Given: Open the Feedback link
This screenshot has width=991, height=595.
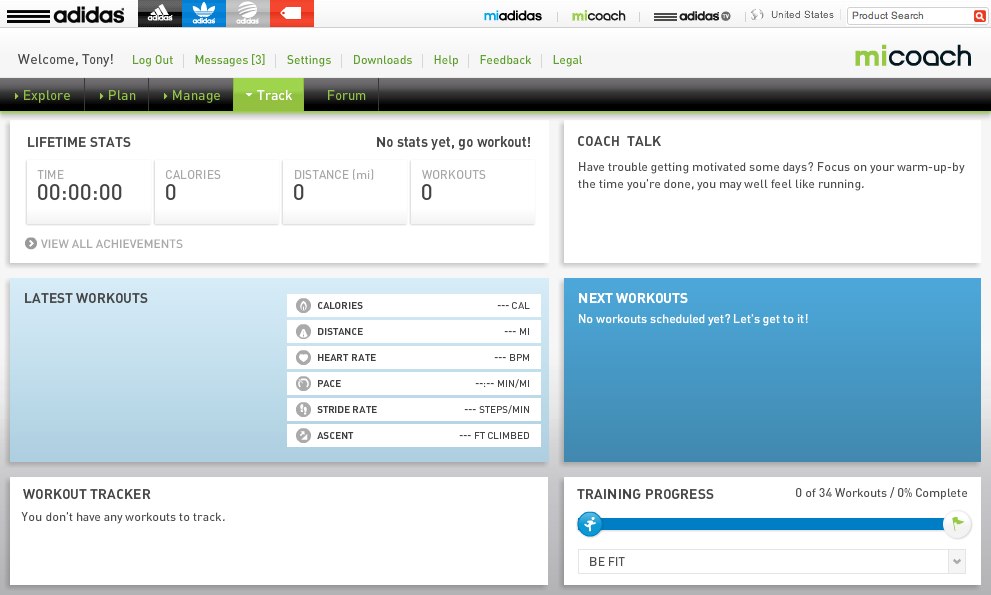Looking at the screenshot, I should (x=505, y=60).
